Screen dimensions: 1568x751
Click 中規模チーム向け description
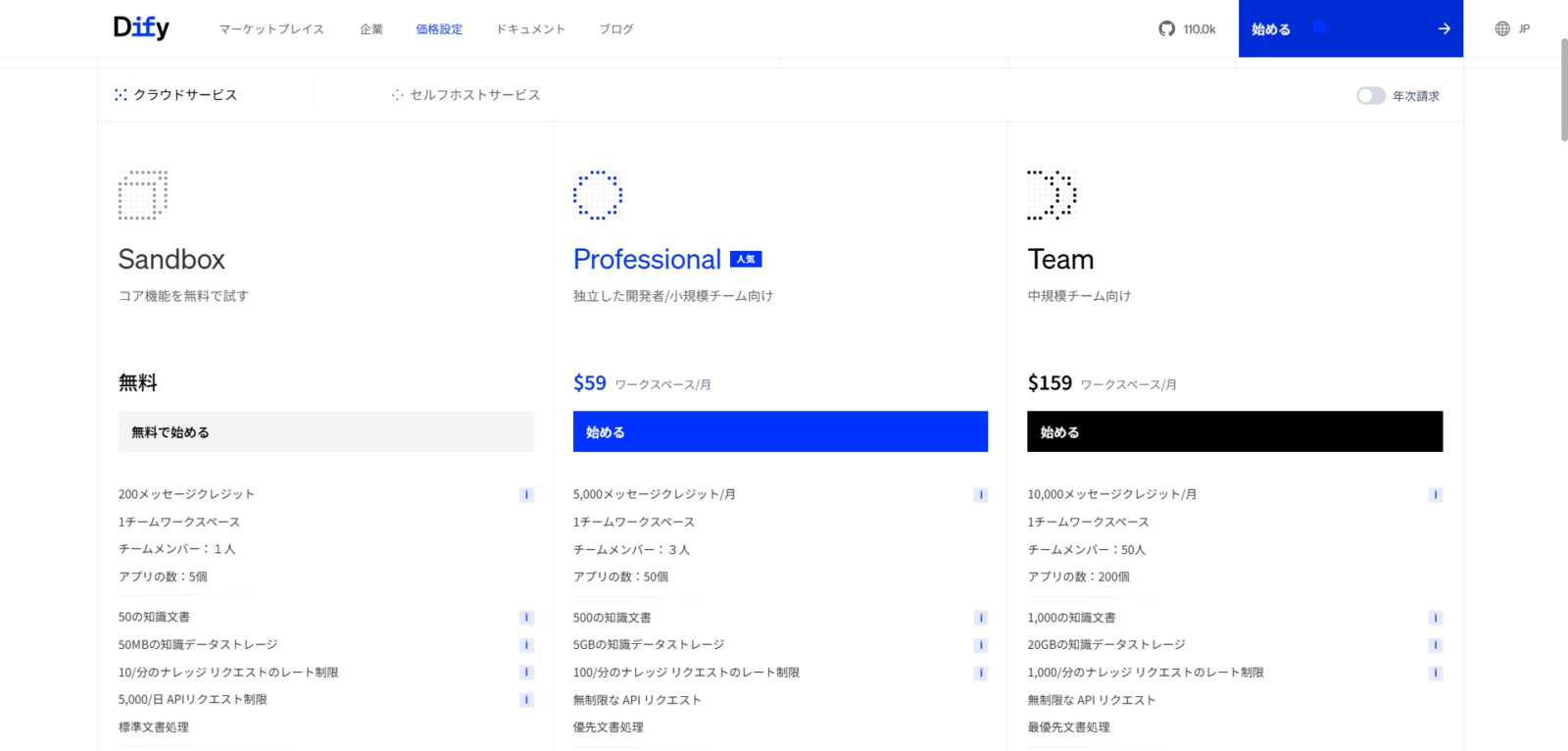click(1079, 296)
